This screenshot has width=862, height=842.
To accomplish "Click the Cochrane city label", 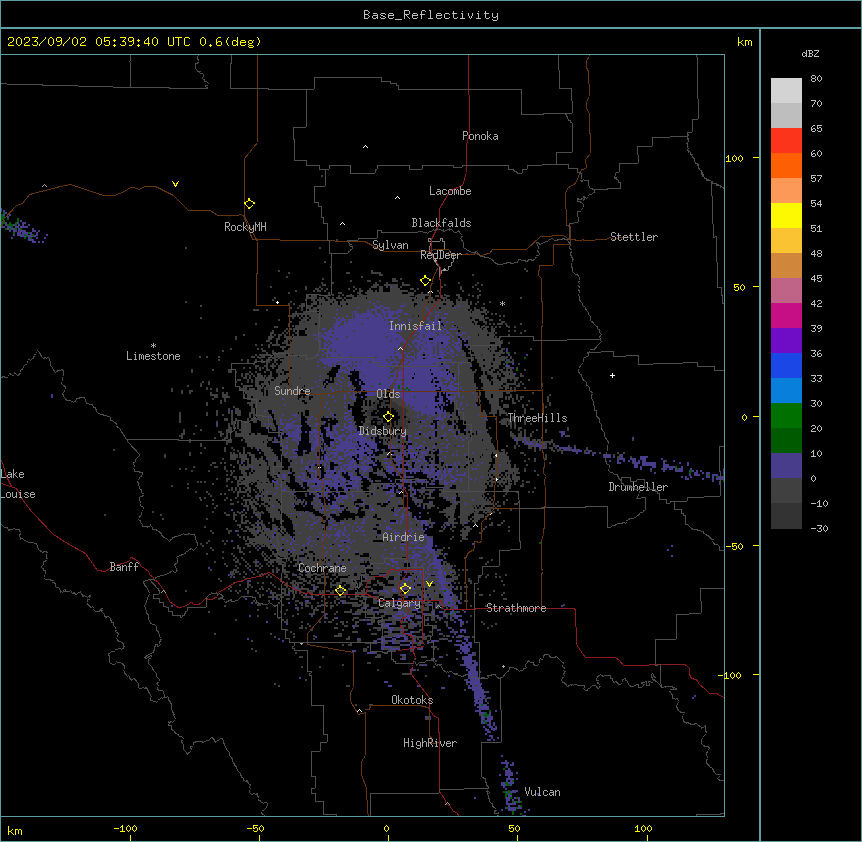I will point(322,568).
